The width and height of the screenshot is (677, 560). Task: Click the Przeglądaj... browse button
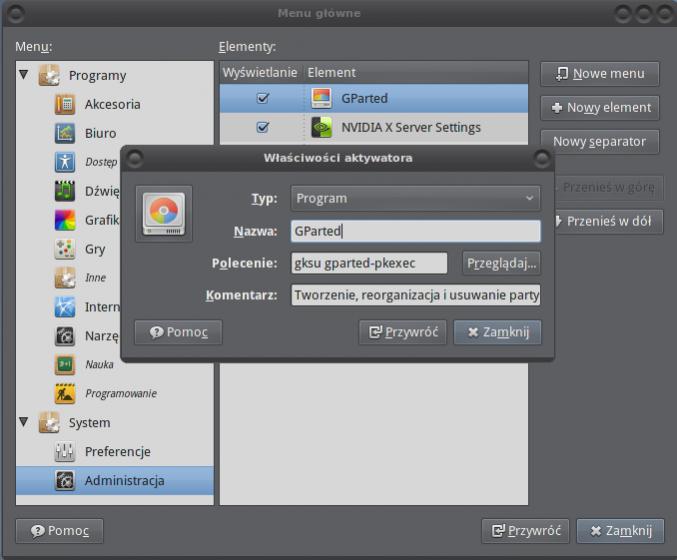[x=501, y=263]
